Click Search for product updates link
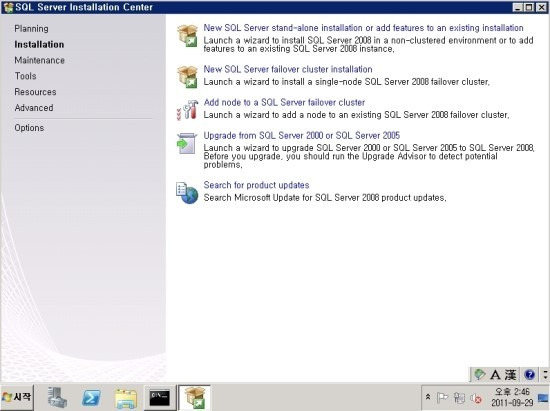550x411 pixels. [256, 185]
